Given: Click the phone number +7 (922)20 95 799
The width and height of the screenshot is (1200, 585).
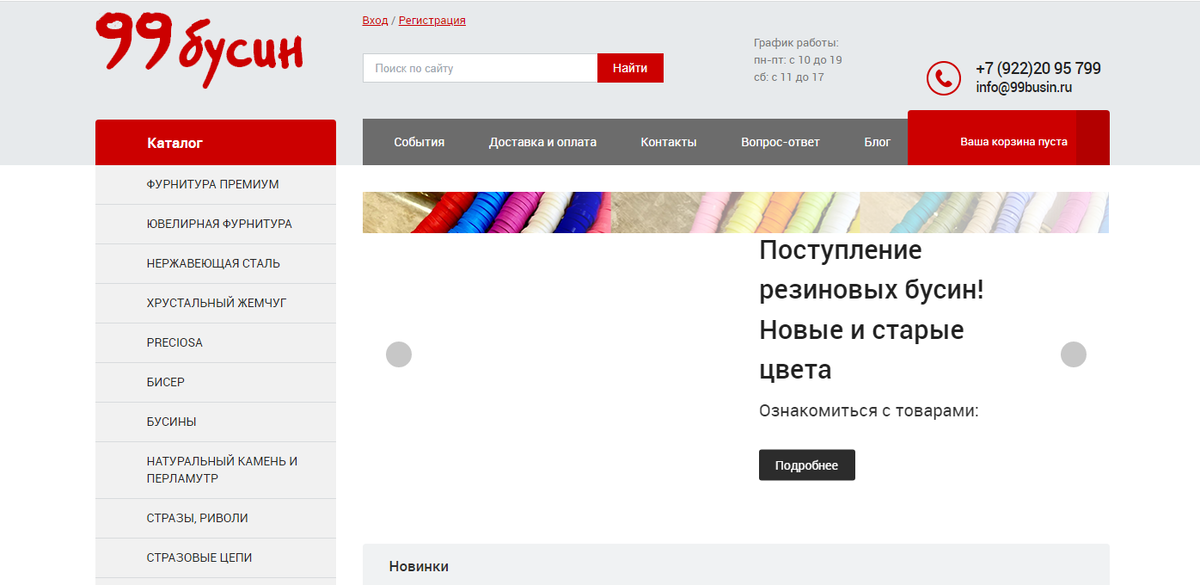Looking at the screenshot, I should [1038, 69].
